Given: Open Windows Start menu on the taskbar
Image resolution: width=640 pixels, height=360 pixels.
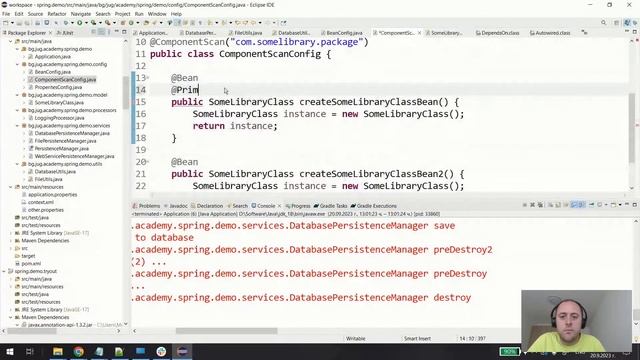Looking at the screenshot, I should [9, 351].
